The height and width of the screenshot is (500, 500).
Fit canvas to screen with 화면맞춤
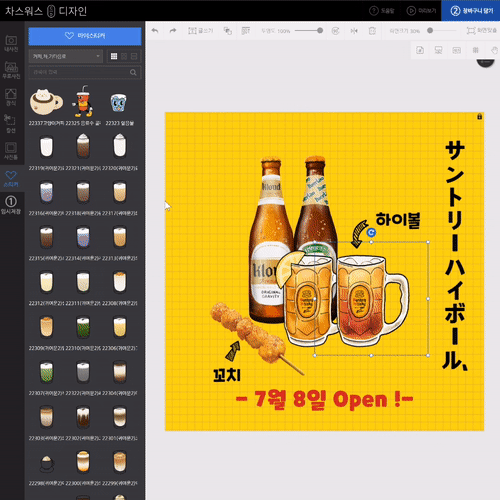[x=482, y=31]
